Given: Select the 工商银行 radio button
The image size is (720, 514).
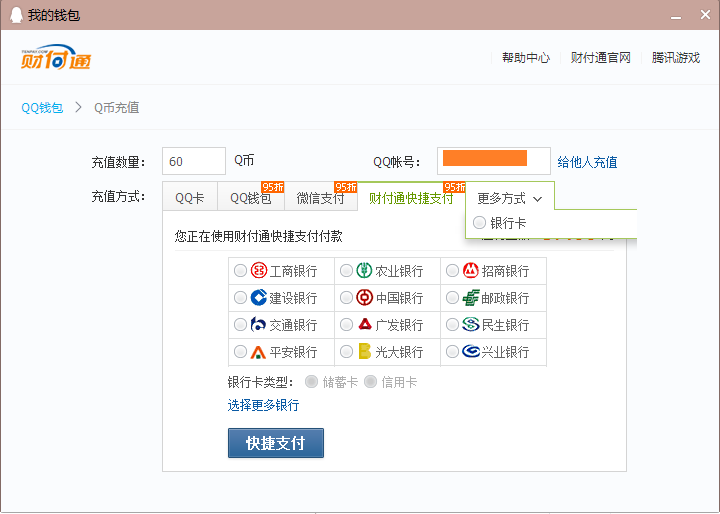Looking at the screenshot, I should point(240,271).
